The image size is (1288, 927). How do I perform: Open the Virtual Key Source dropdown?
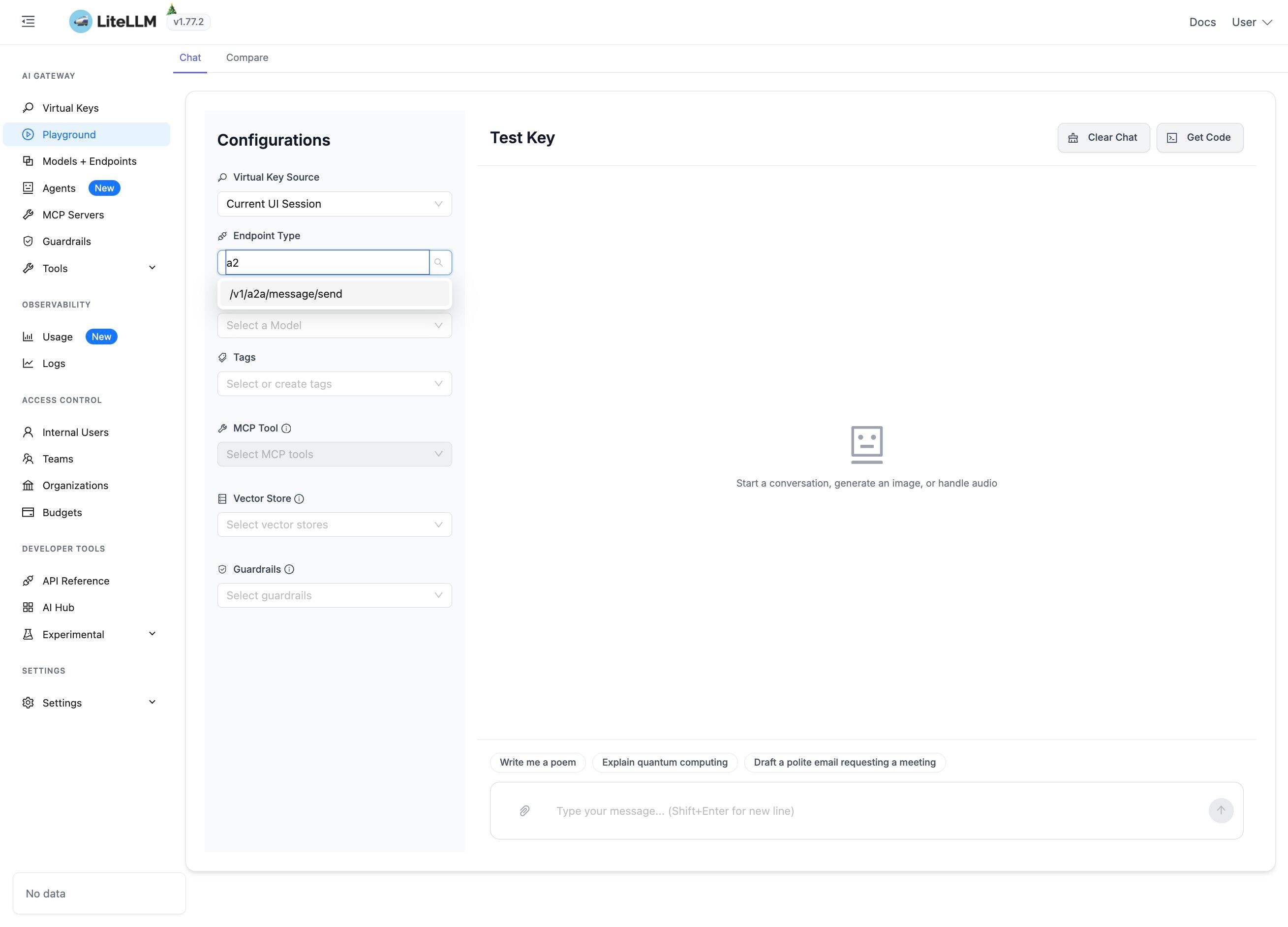point(334,203)
